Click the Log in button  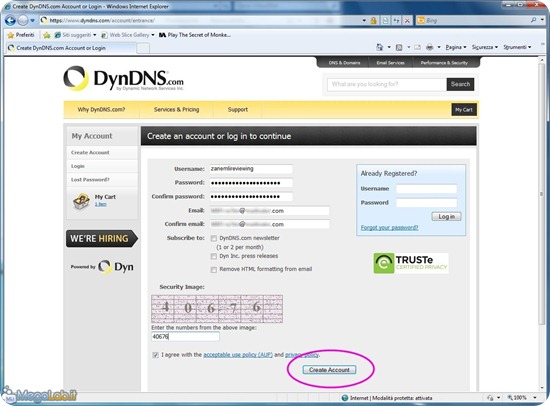coord(446,217)
